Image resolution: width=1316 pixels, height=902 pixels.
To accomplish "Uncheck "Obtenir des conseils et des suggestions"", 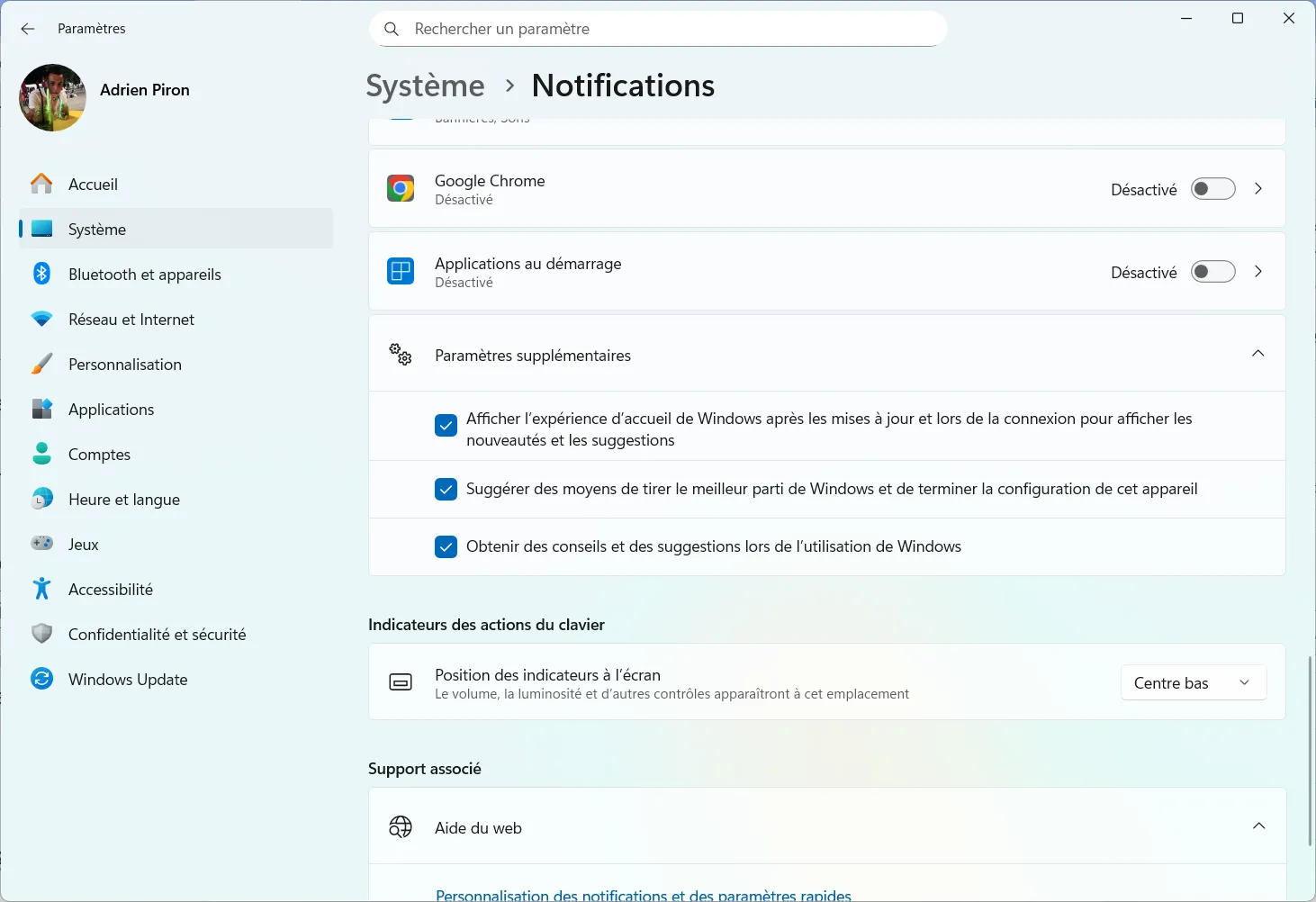I will coord(446,546).
